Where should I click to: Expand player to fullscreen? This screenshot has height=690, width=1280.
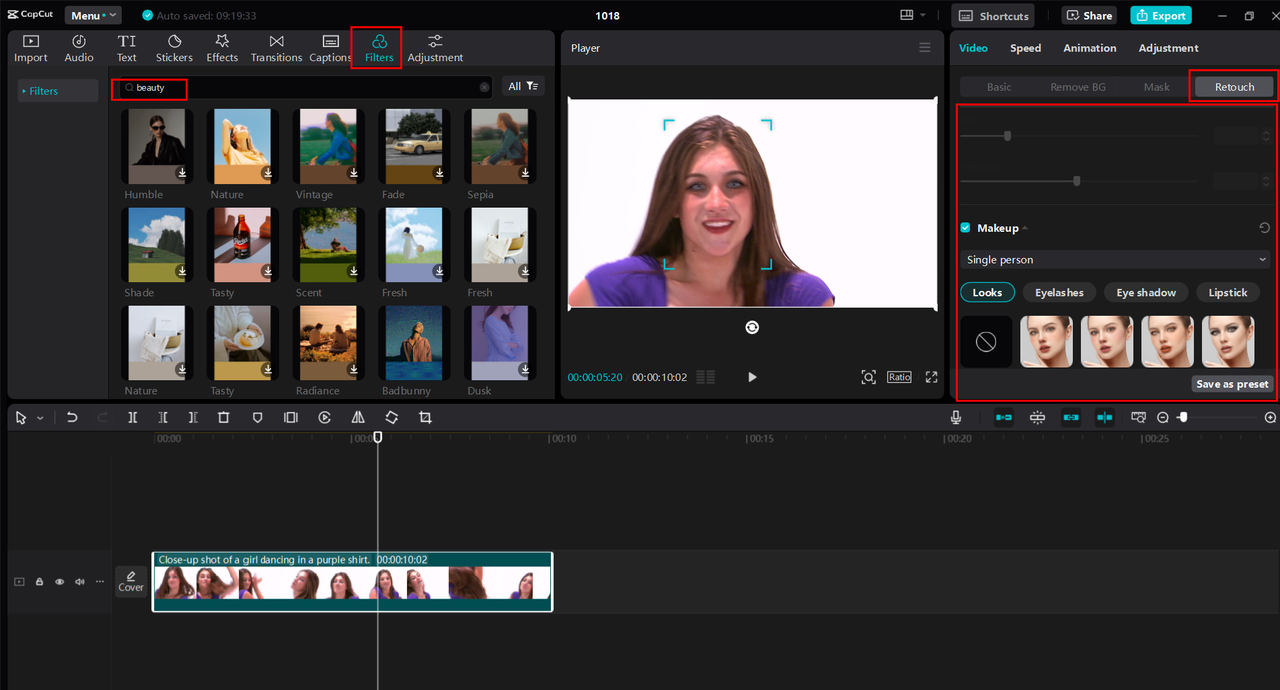[x=931, y=377]
